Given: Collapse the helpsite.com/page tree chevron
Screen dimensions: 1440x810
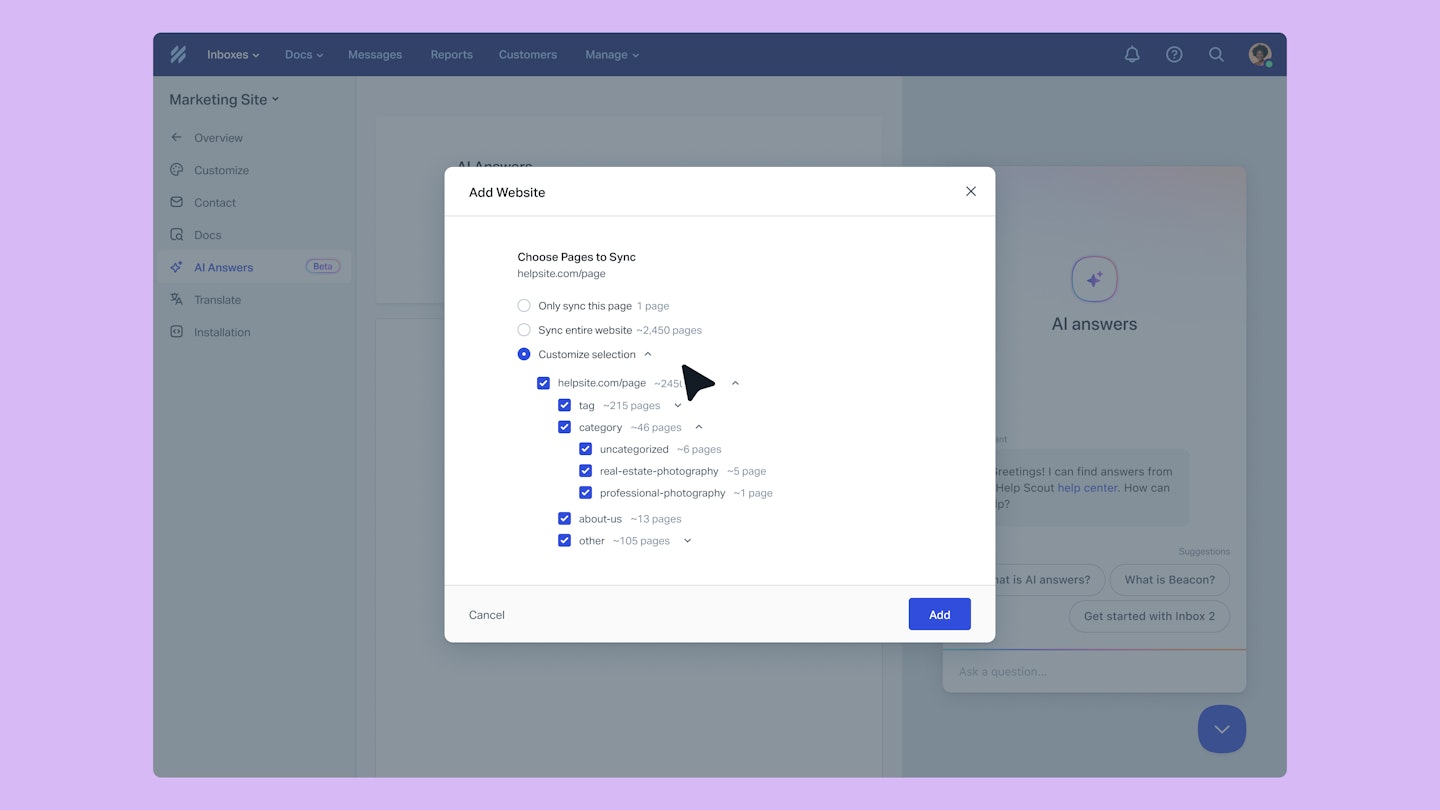Looking at the screenshot, I should click(x=735, y=383).
